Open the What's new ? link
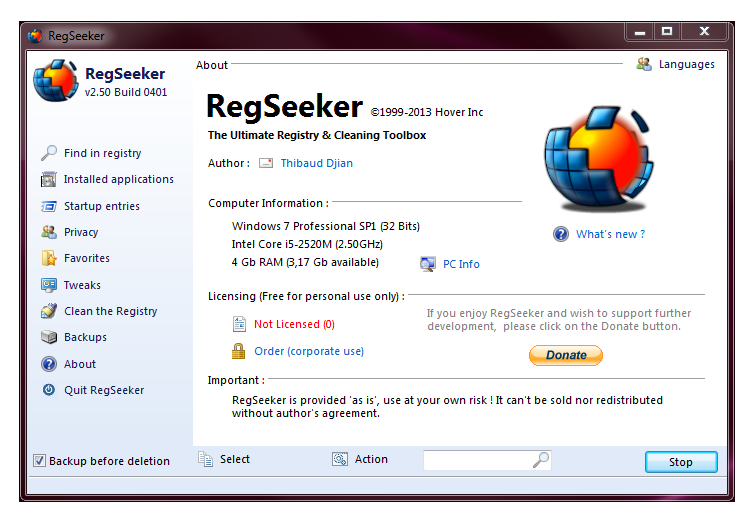This screenshot has width=752, height=523. pos(610,234)
